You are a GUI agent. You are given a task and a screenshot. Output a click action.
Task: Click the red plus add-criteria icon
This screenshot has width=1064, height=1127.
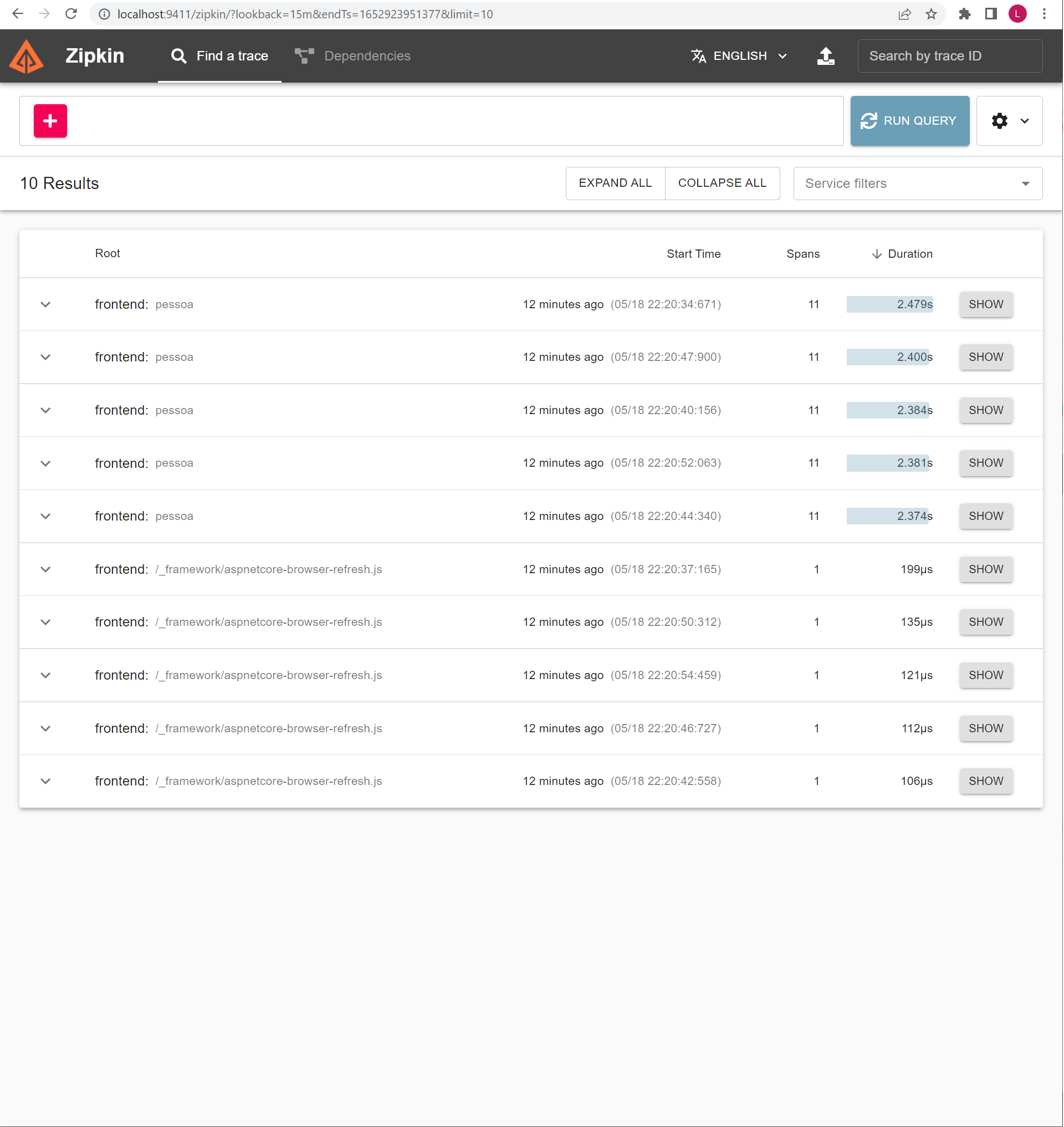coord(50,121)
